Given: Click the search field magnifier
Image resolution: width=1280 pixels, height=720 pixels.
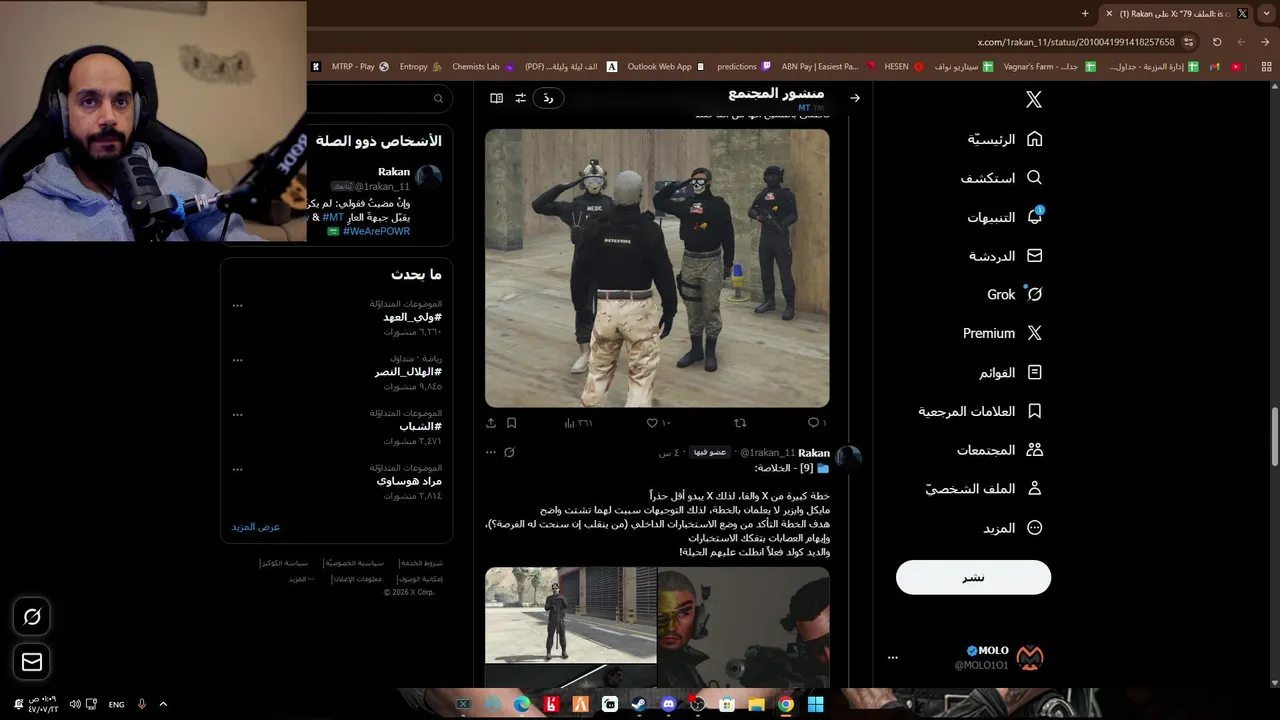Looking at the screenshot, I should coord(438,98).
